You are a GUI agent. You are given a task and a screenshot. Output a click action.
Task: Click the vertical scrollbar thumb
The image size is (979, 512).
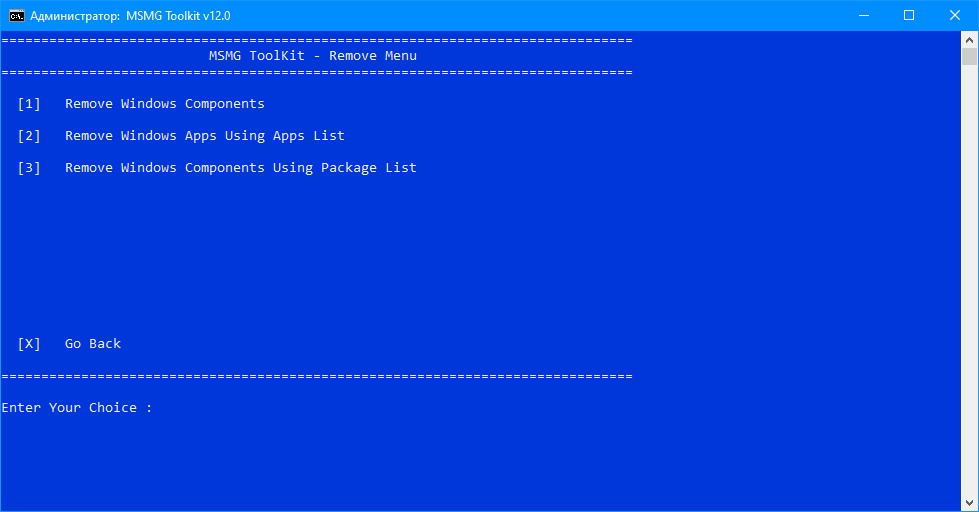click(969, 57)
